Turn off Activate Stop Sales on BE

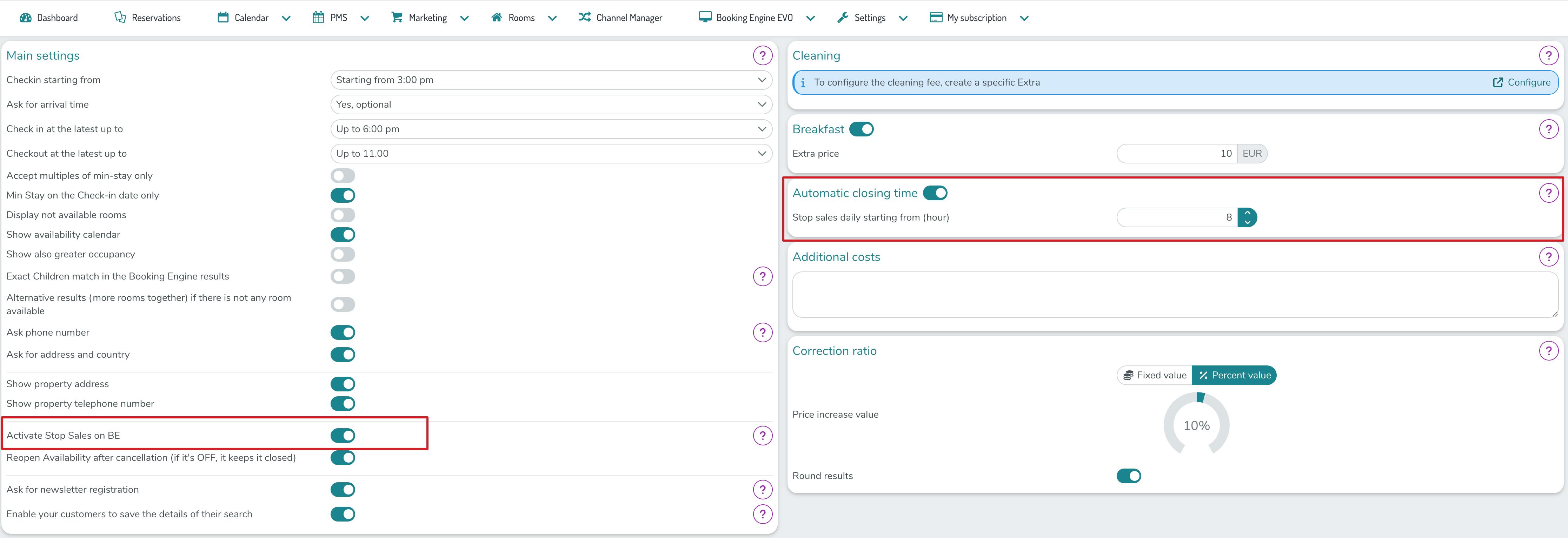[343, 435]
